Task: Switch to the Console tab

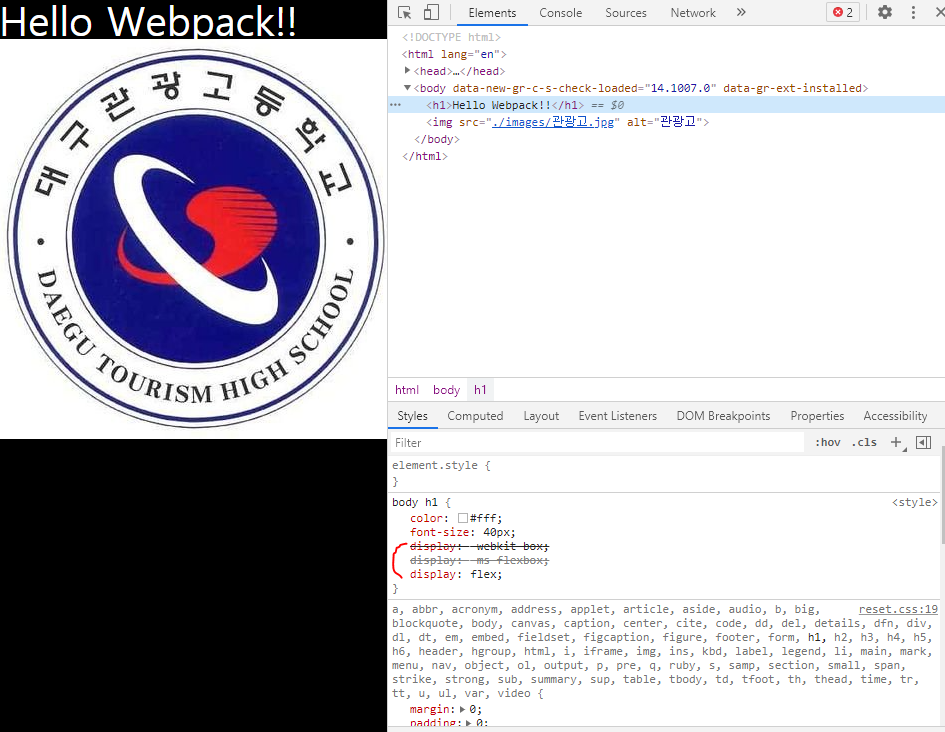Action: [x=560, y=13]
